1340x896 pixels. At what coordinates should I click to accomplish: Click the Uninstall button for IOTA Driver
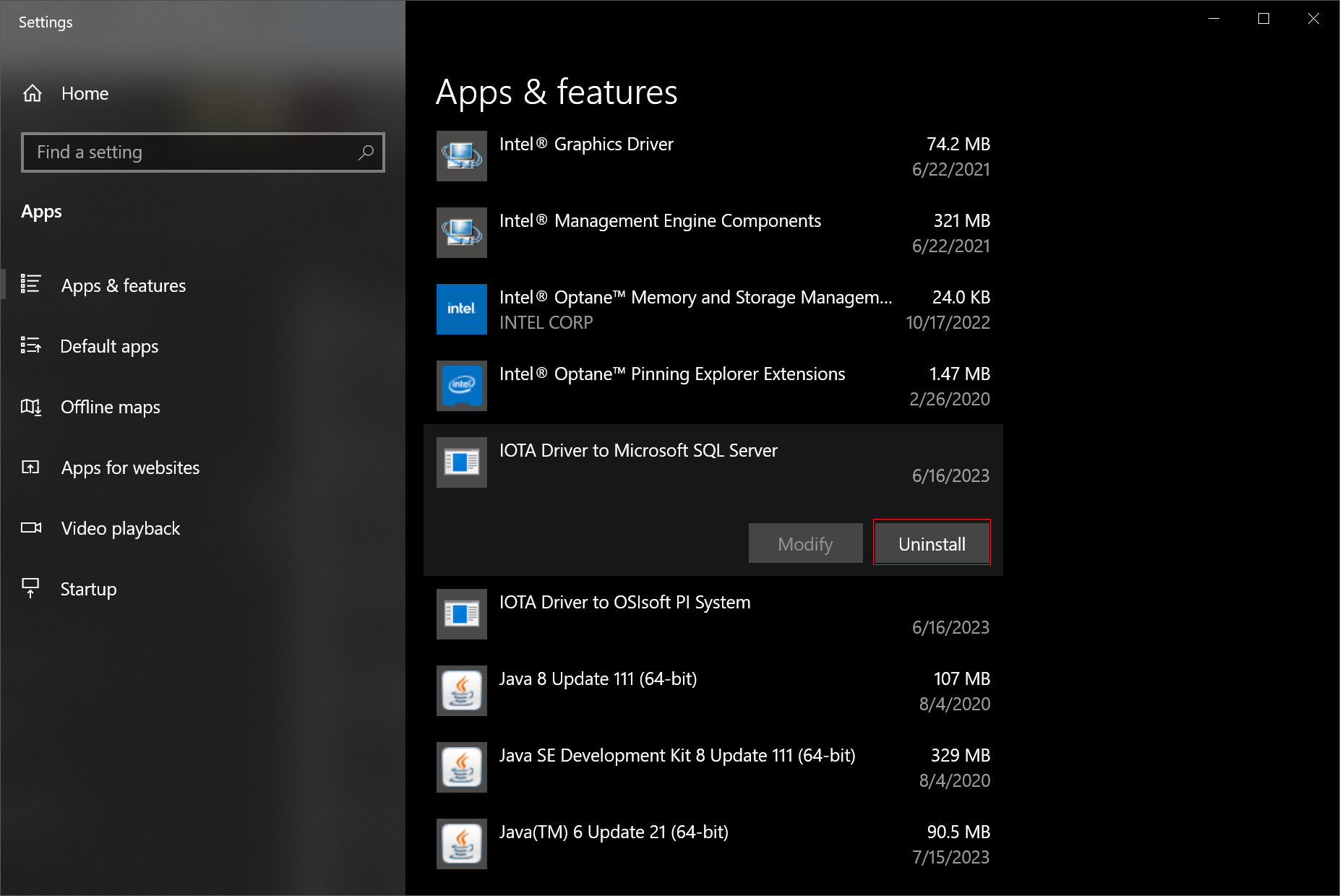click(x=932, y=543)
